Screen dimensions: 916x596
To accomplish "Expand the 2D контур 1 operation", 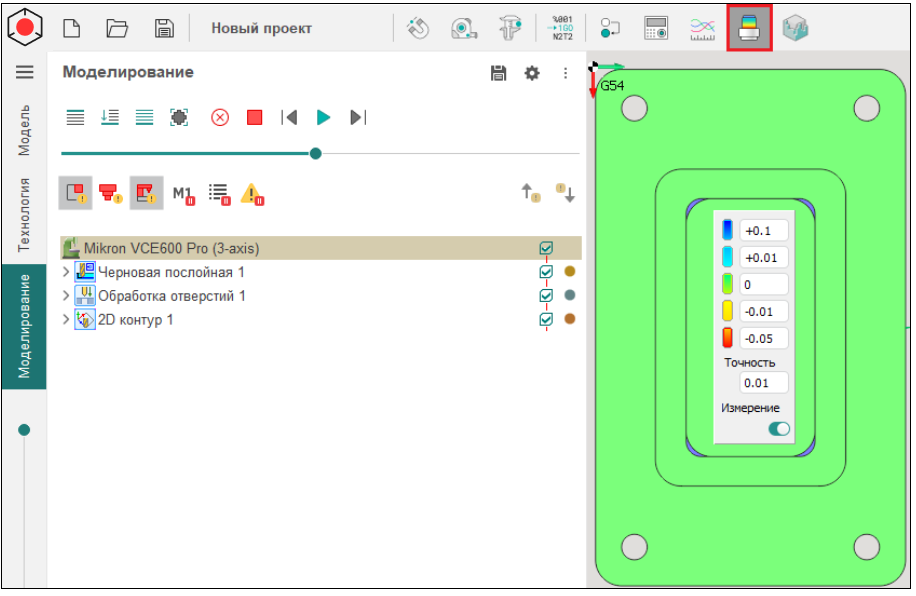I will [x=67, y=320].
